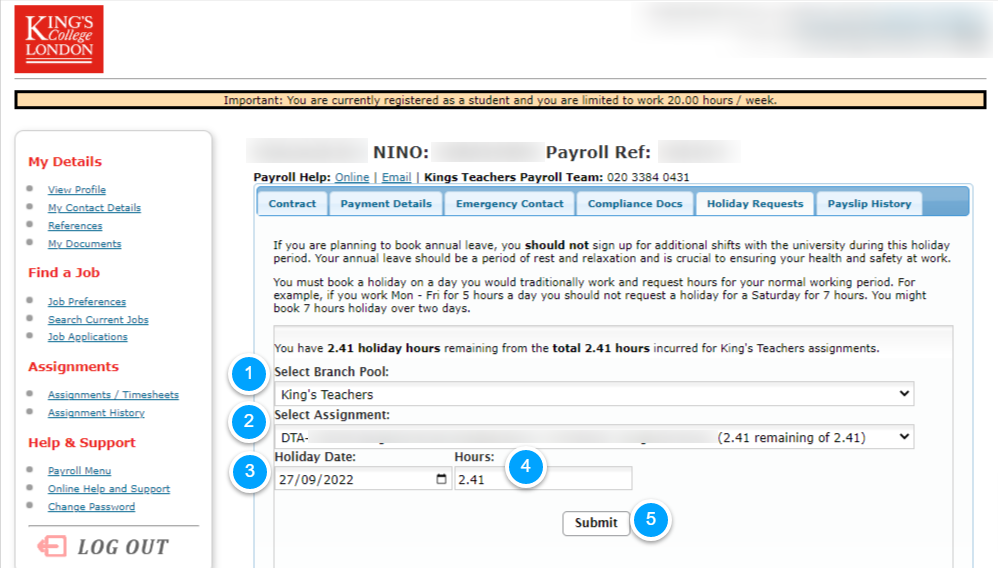Submit the holiday request

click(x=596, y=523)
